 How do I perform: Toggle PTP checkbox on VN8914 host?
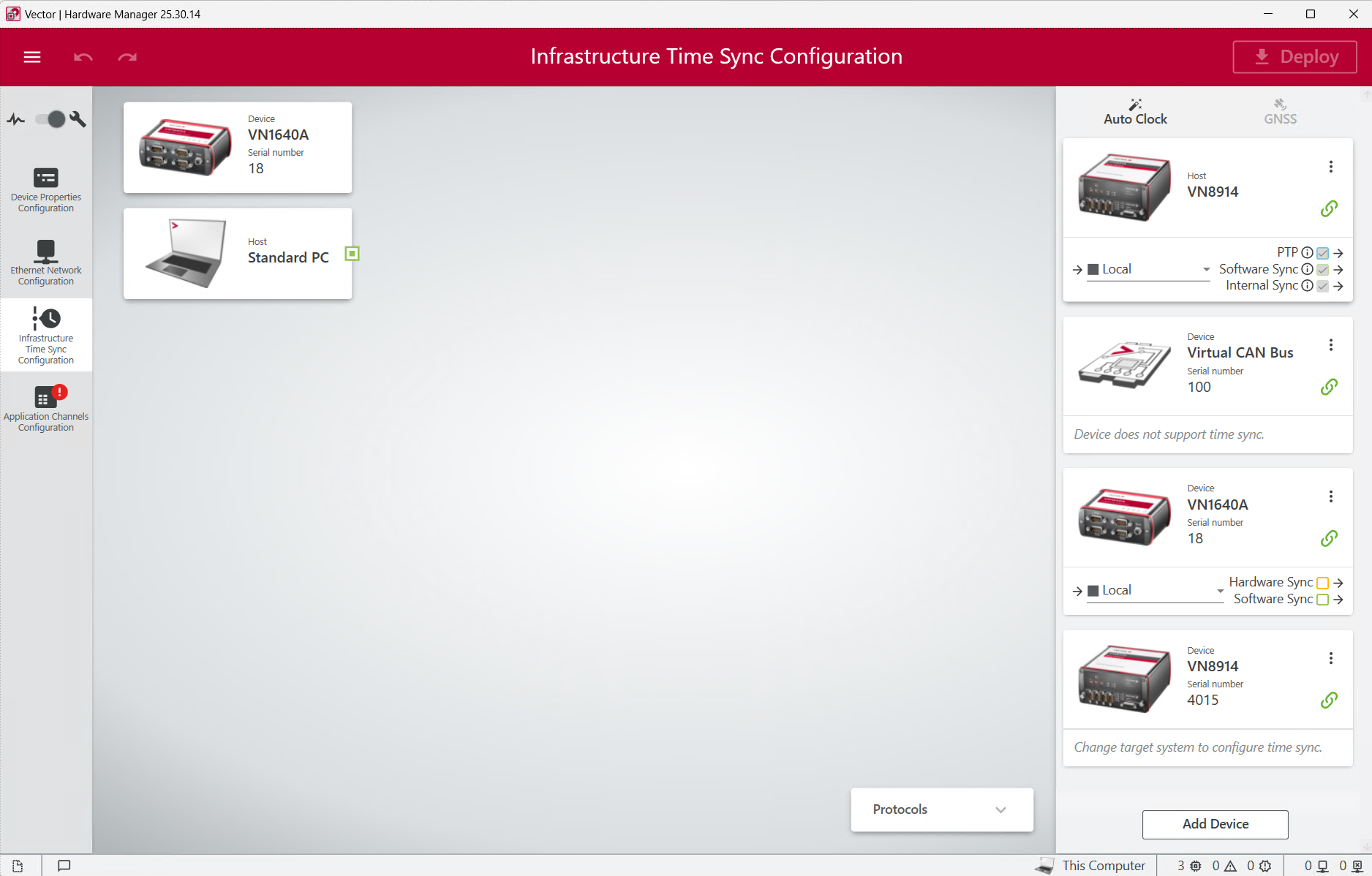coord(1322,253)
